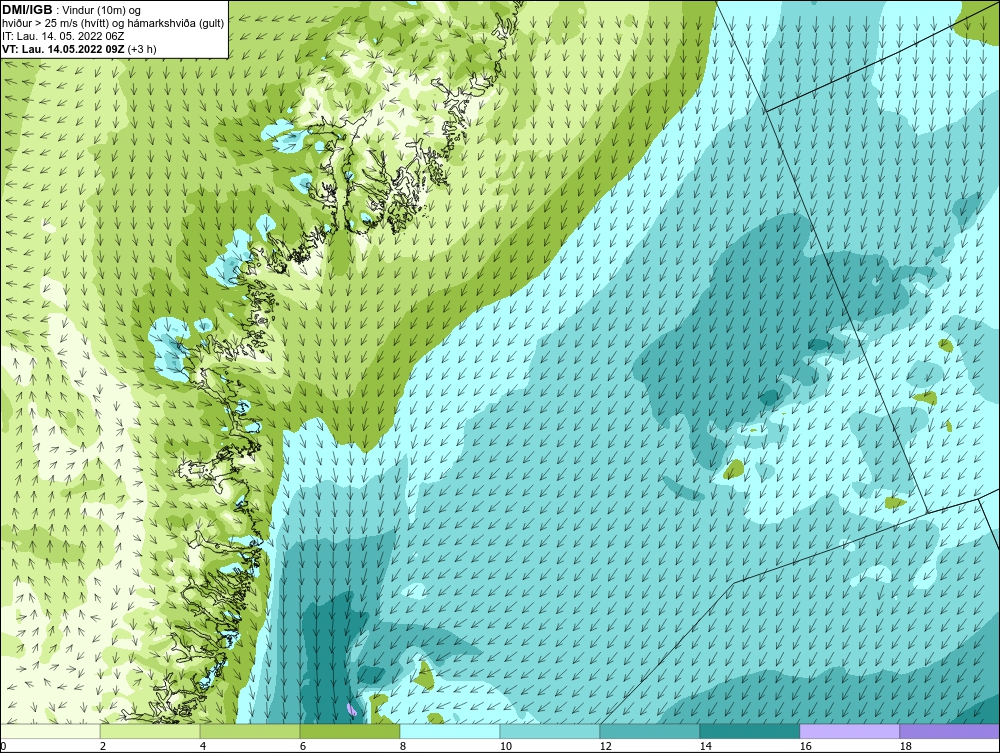Click the olive green 6–8 m/s legend swatch
The width and height of the screenshot is (1000, 753).
pyautogui.click(x=350, y=731)
